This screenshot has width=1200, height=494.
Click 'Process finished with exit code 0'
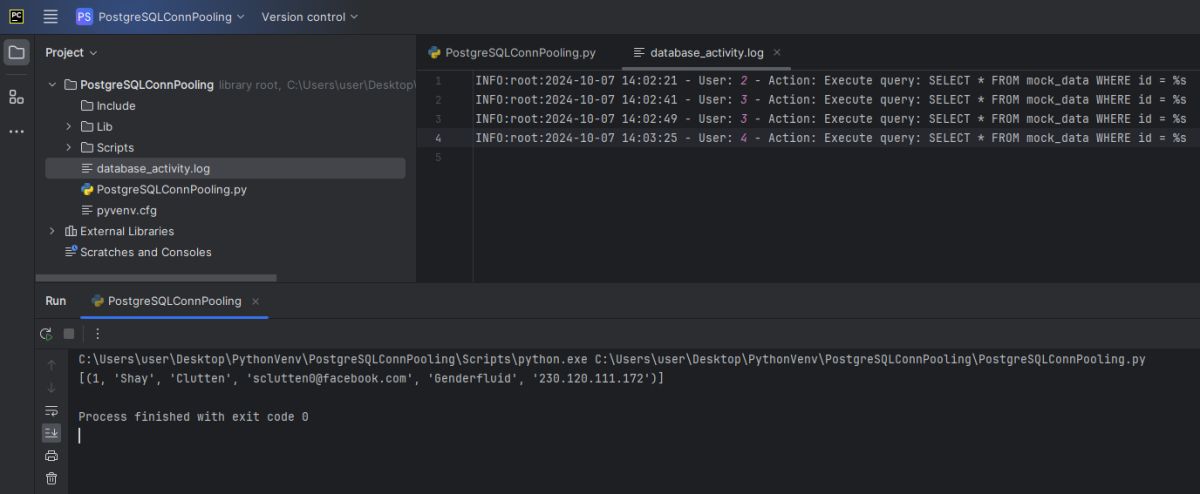193,416
